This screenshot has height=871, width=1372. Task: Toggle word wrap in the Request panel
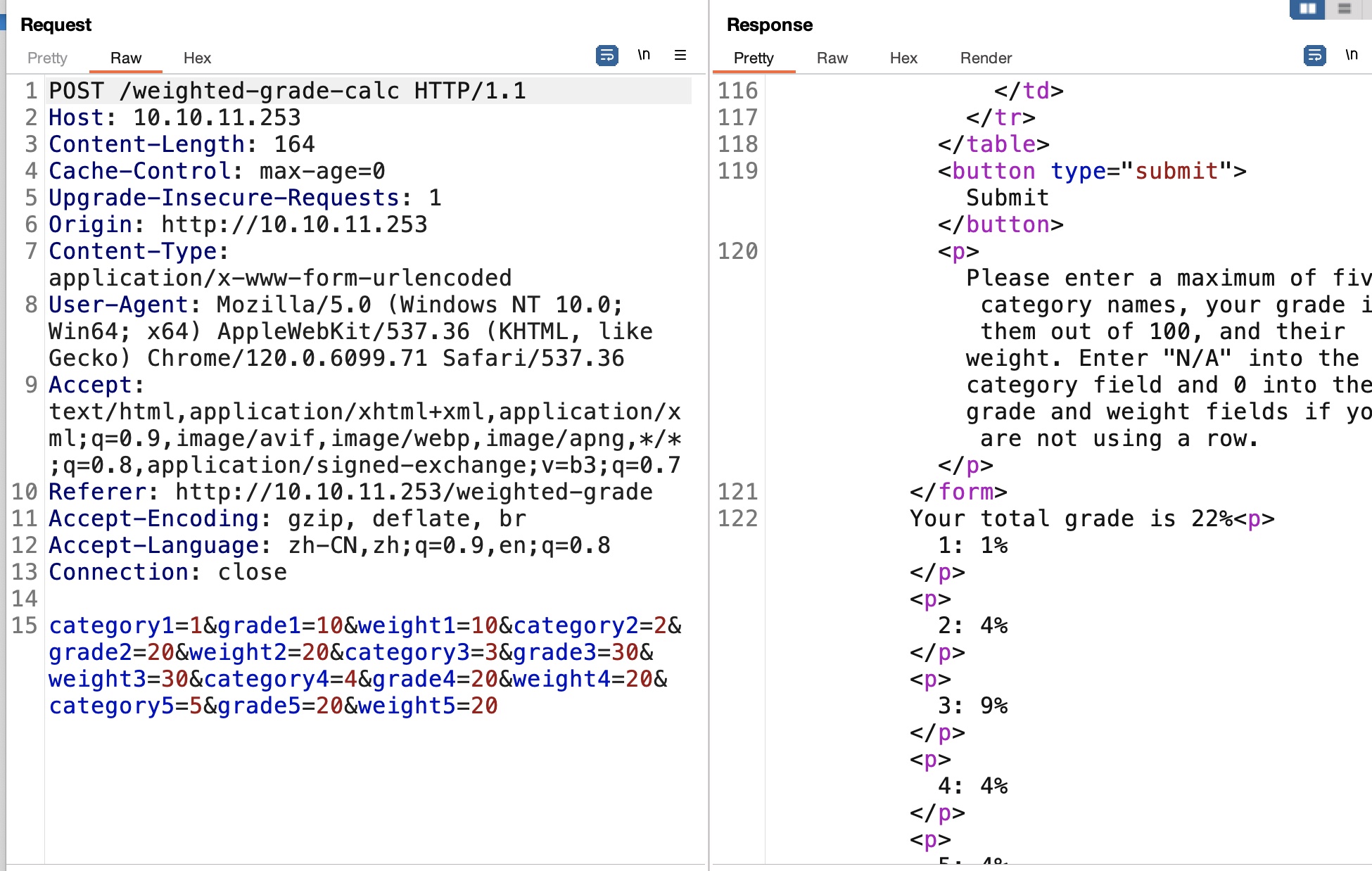click(x=606, y=55)
